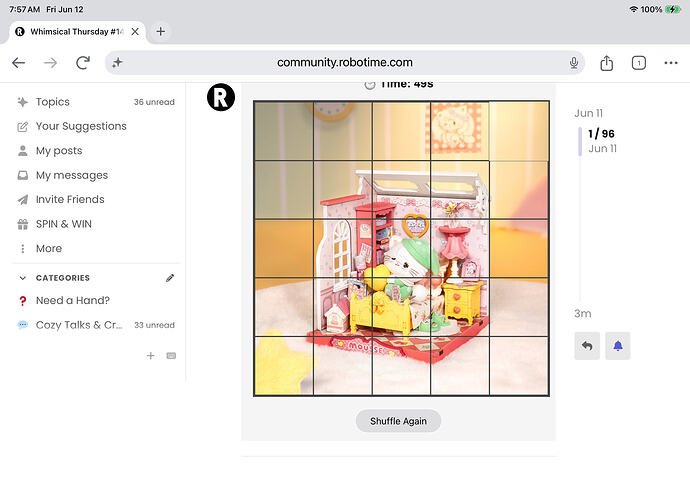This screenshot has width=690, height=479.
Task: Click the 7:57 AM clock in status bar
Action: pos(24,9)
